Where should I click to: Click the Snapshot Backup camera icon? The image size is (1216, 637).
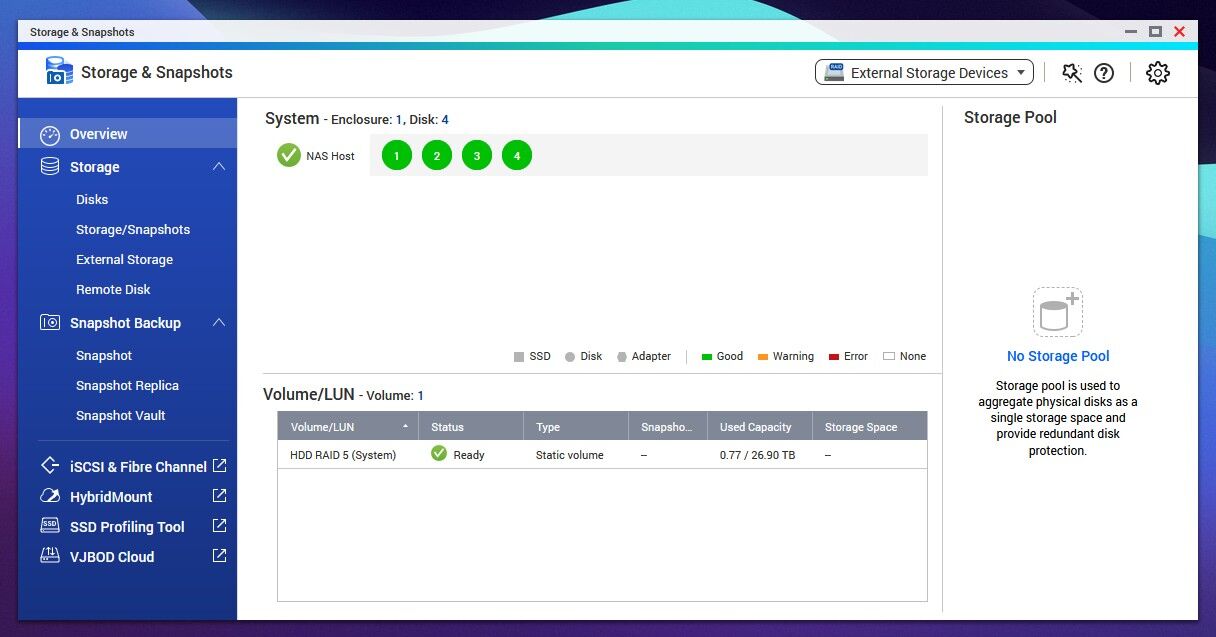coord(49,323)
